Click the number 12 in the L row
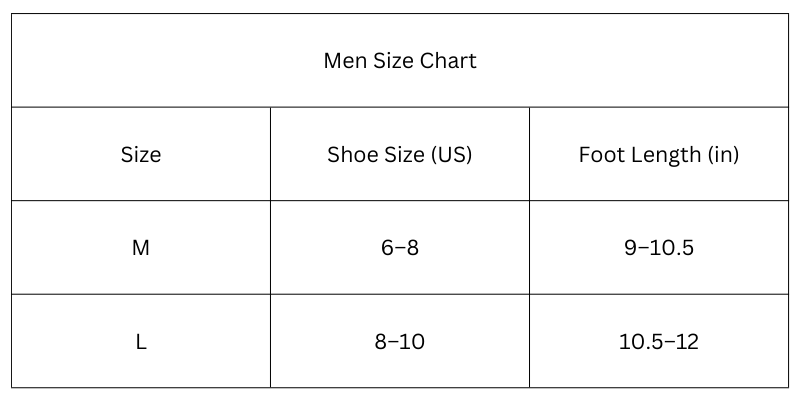The image size is (800, 400). (686, 342)
